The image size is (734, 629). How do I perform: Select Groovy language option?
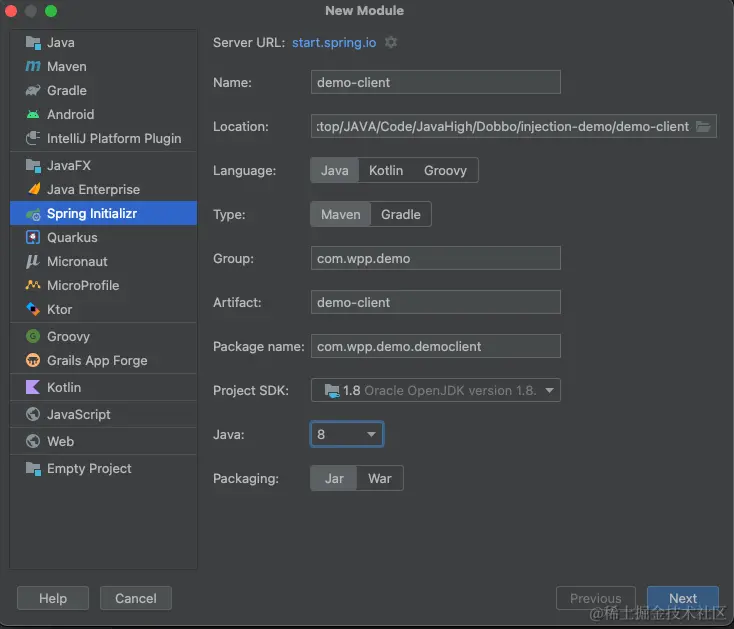click(x=445, y=171)
